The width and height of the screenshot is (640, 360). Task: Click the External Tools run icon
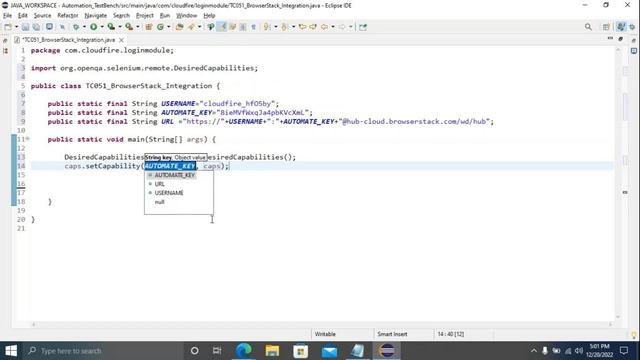pos(129,27)
